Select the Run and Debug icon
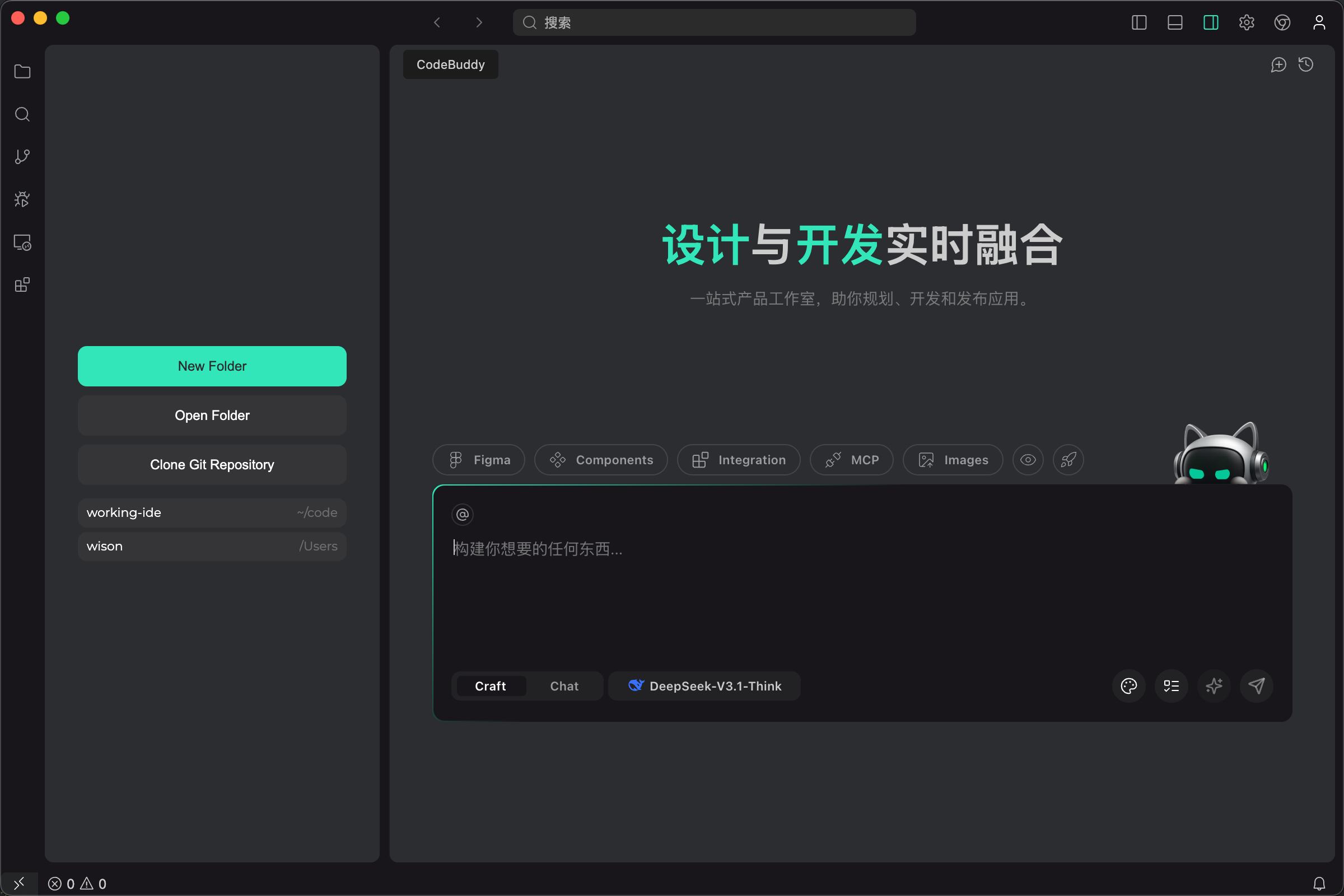The width and height of the screenshot is (1344, 896). [22, 199]
